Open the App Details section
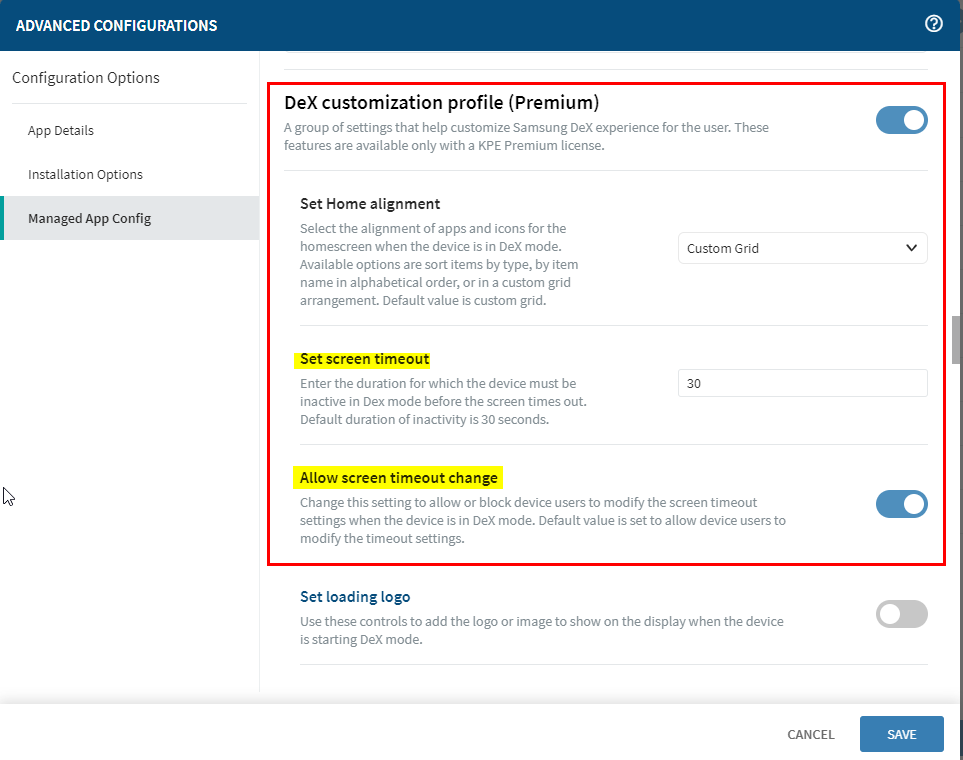The width and height of the screenshot is (963, 760). point(61,131)
